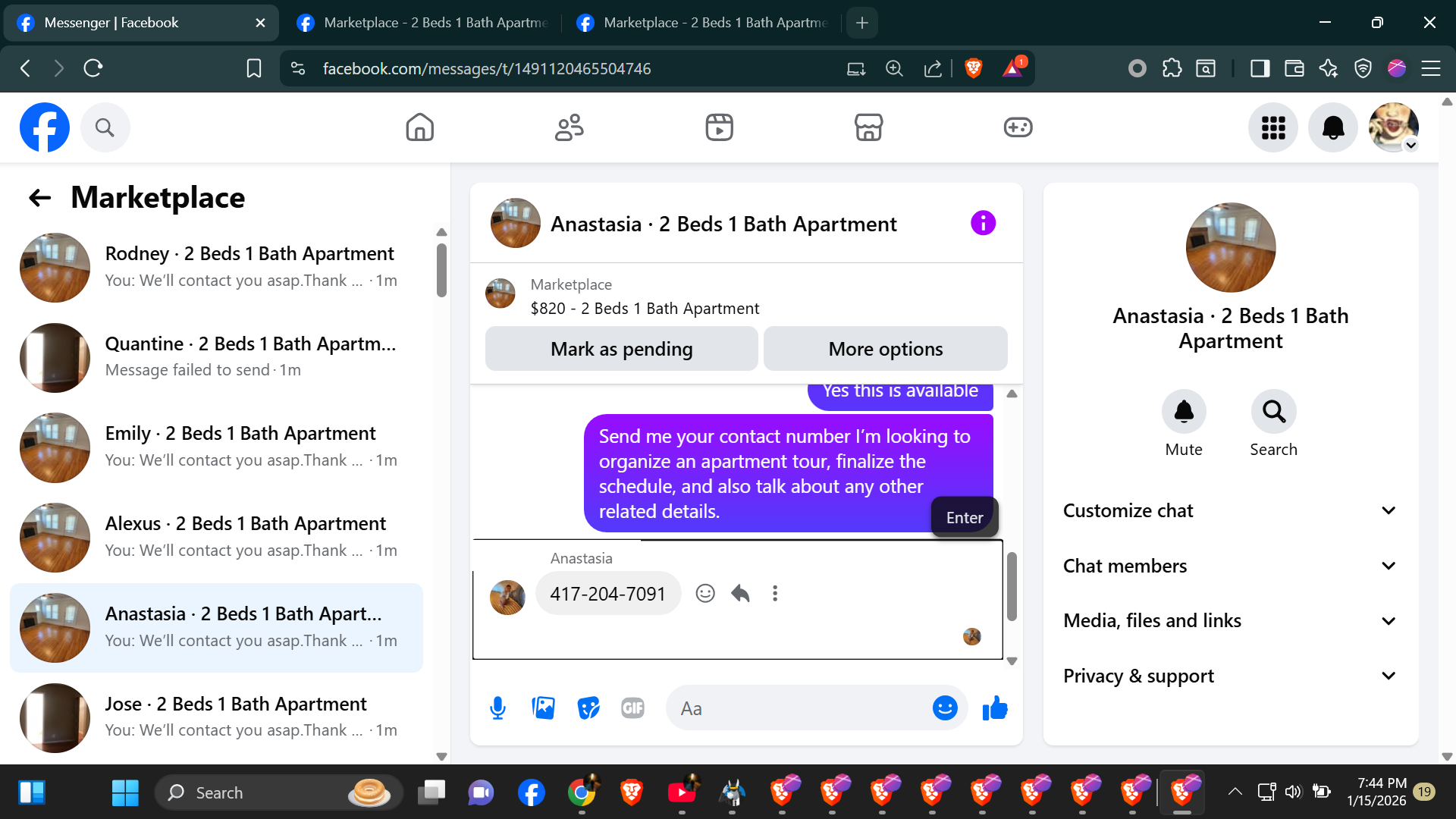The height and width of the screenshot is (819, 1456).
Task: Open the GIF picker
Action: 632,708
